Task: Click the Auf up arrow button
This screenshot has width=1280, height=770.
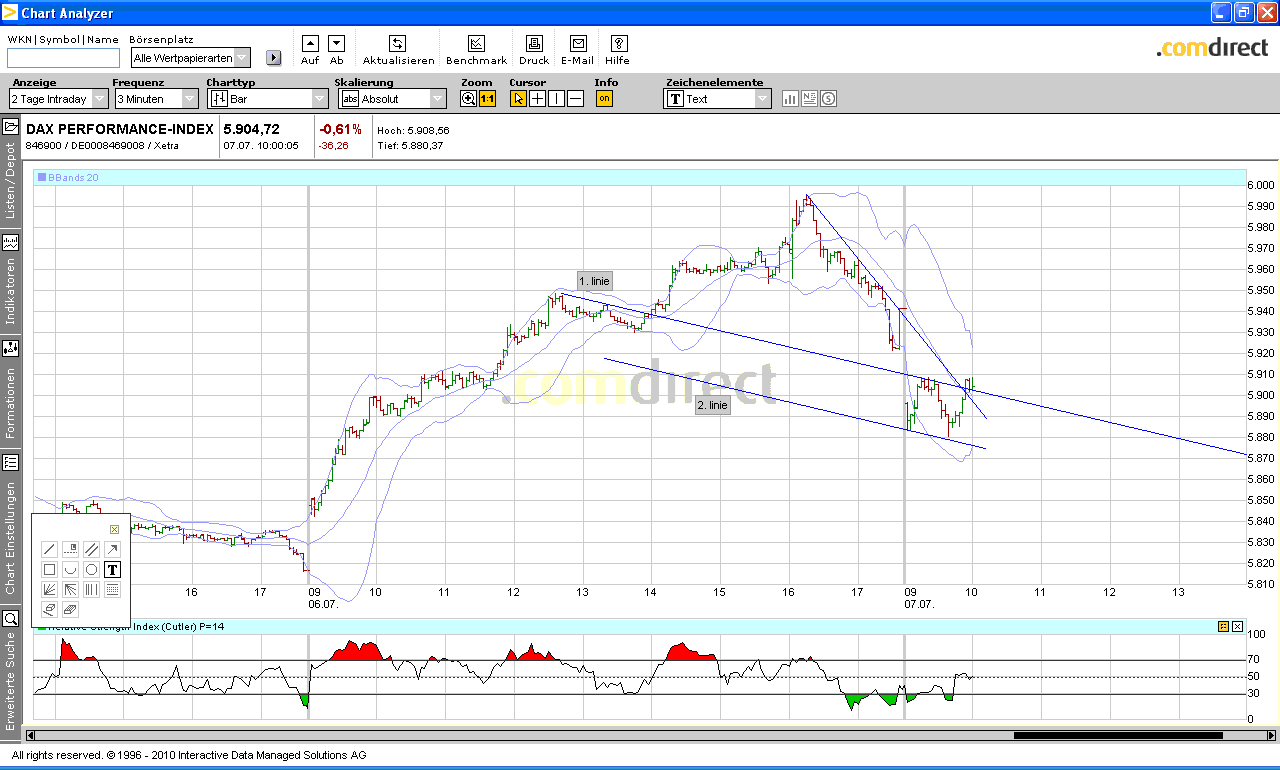Action: pos(310,43)
